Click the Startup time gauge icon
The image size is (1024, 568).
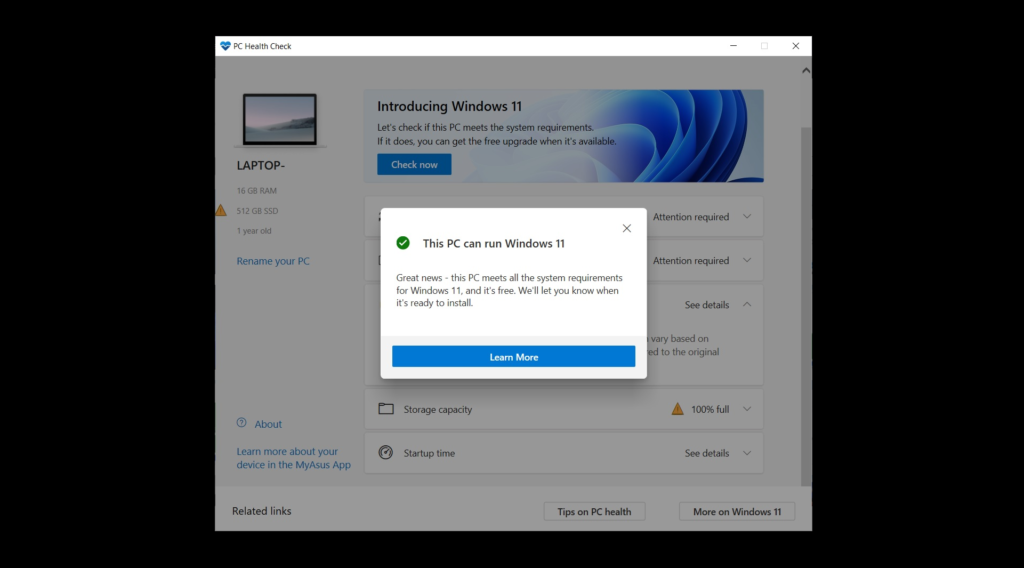pyautogui.click(x=386, y=453)
